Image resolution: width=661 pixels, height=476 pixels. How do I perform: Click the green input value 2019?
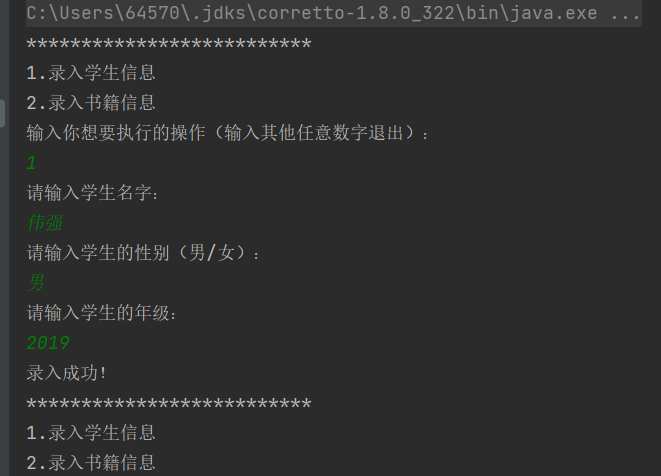point(48,343)
